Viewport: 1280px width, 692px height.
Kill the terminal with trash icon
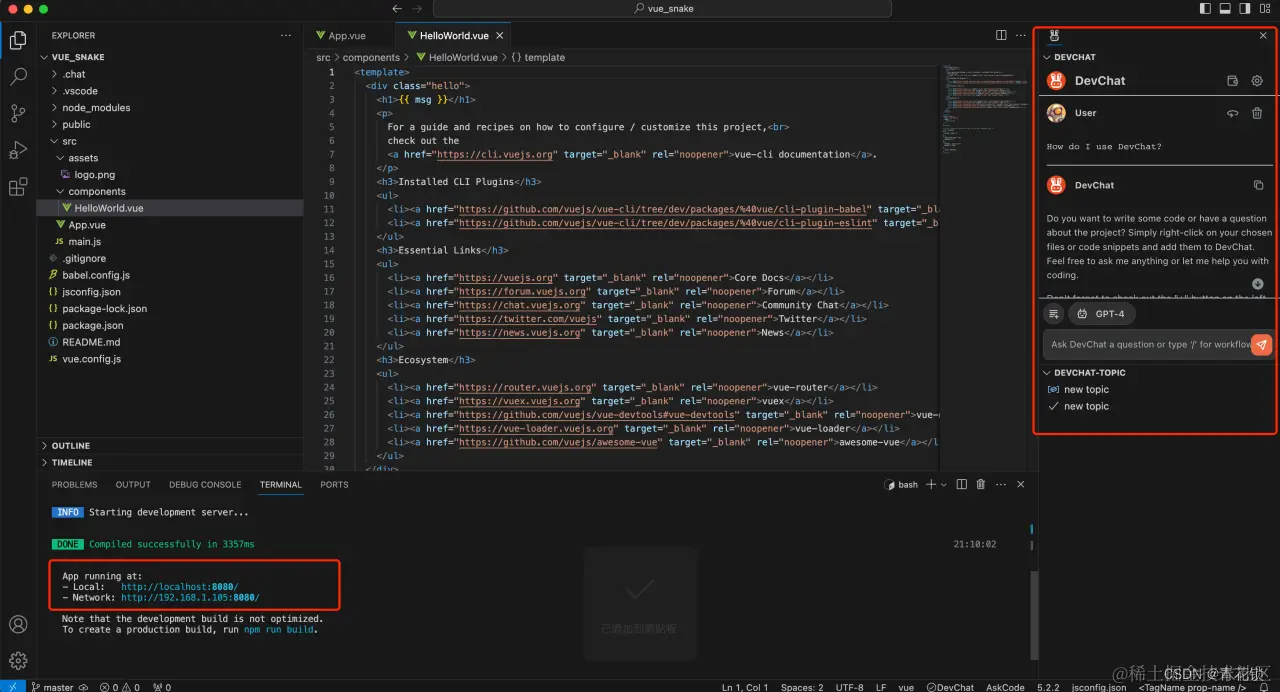point(980,484)
